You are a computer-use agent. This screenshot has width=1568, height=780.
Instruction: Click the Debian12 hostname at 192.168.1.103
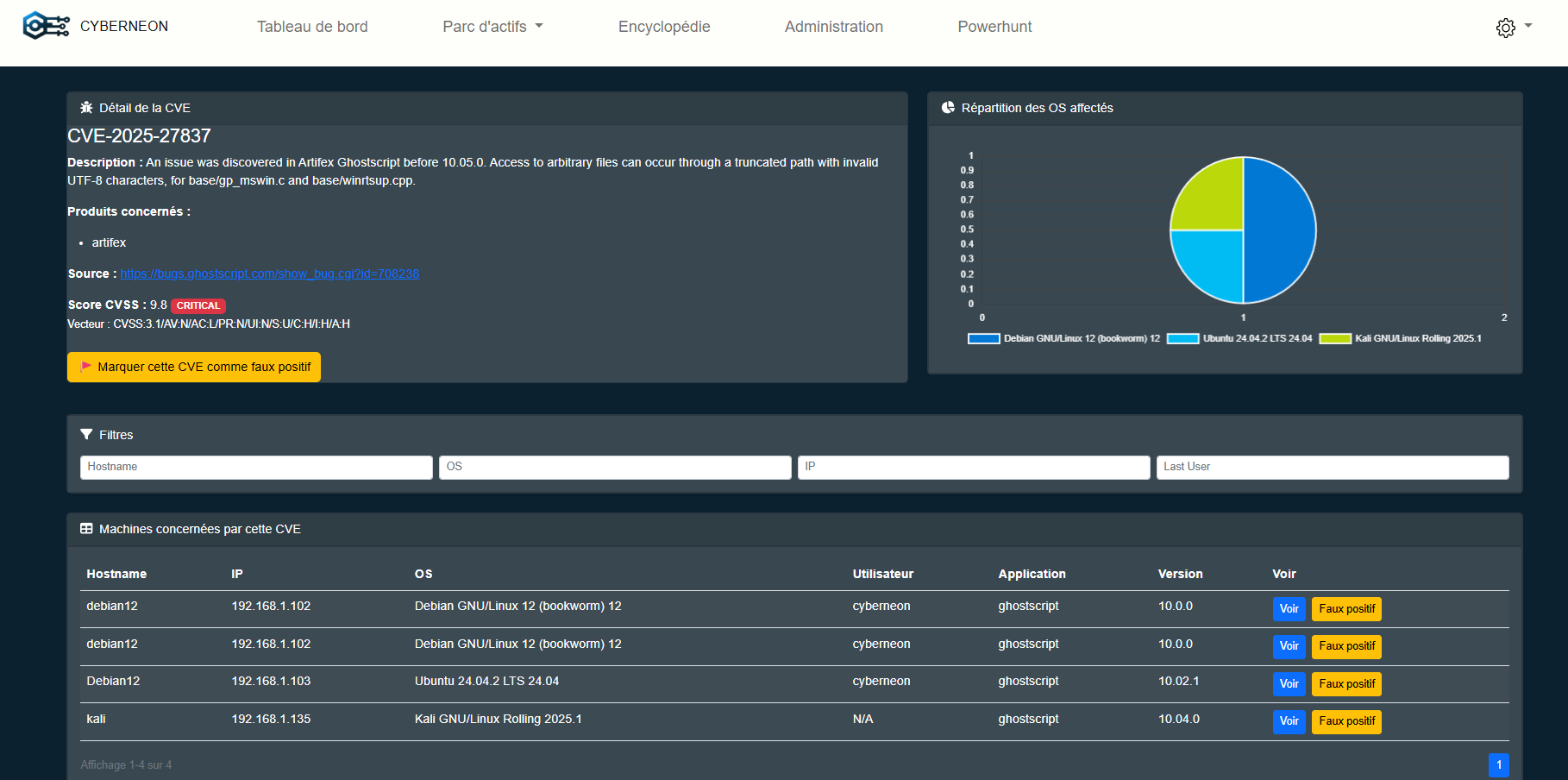tap(113, 681)
